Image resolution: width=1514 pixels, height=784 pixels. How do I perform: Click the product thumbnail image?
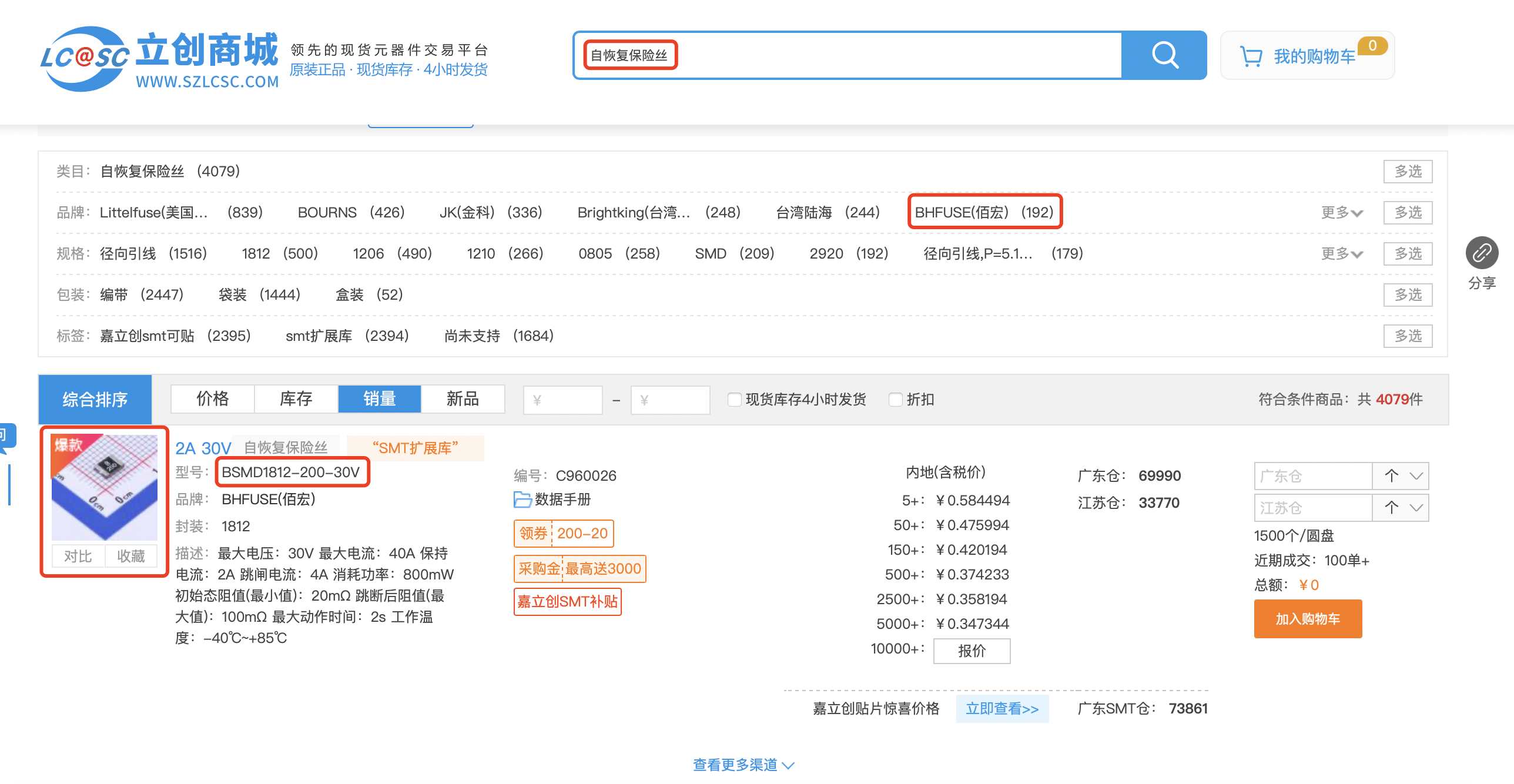tap(105, 487)
